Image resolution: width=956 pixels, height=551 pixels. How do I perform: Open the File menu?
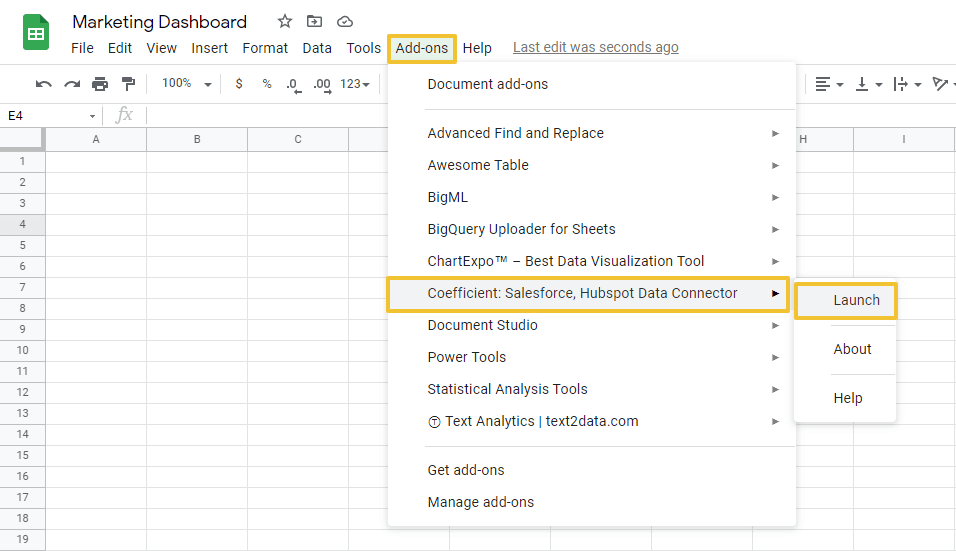click(82, 48)
